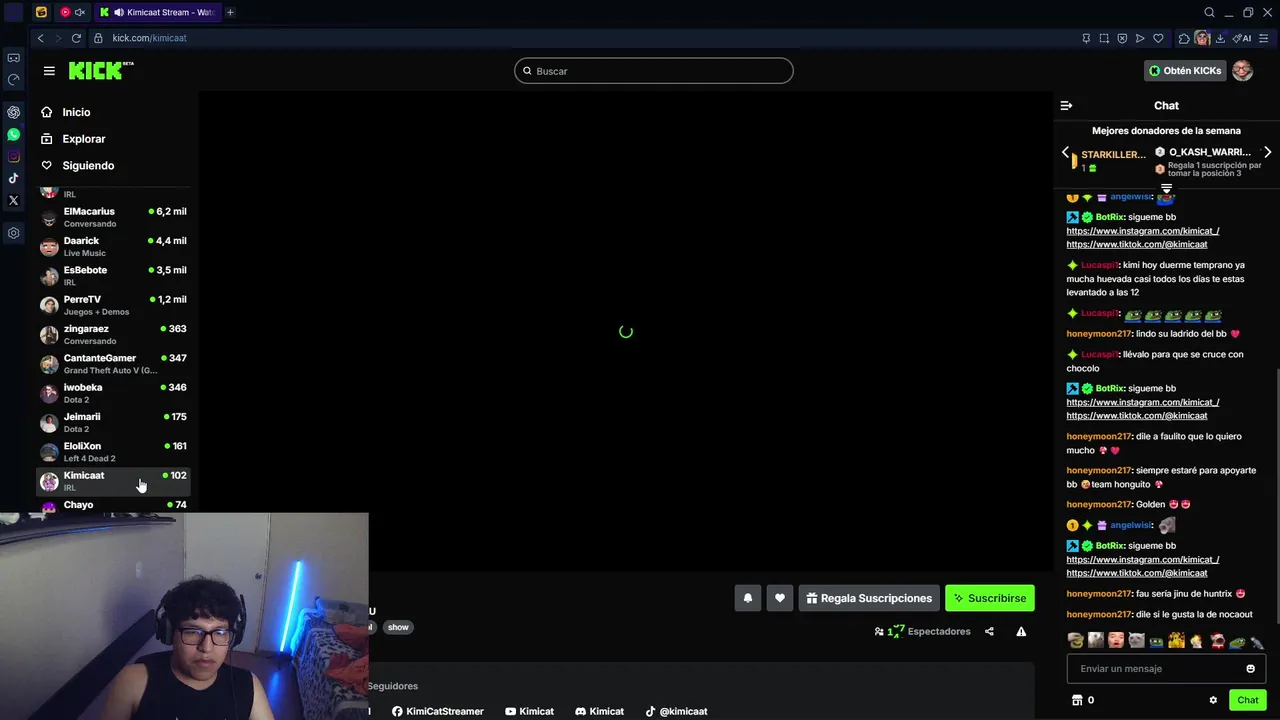Click Regala Suscripciones button
Viewport: 1280px width, 720px height.
(869, 598)
